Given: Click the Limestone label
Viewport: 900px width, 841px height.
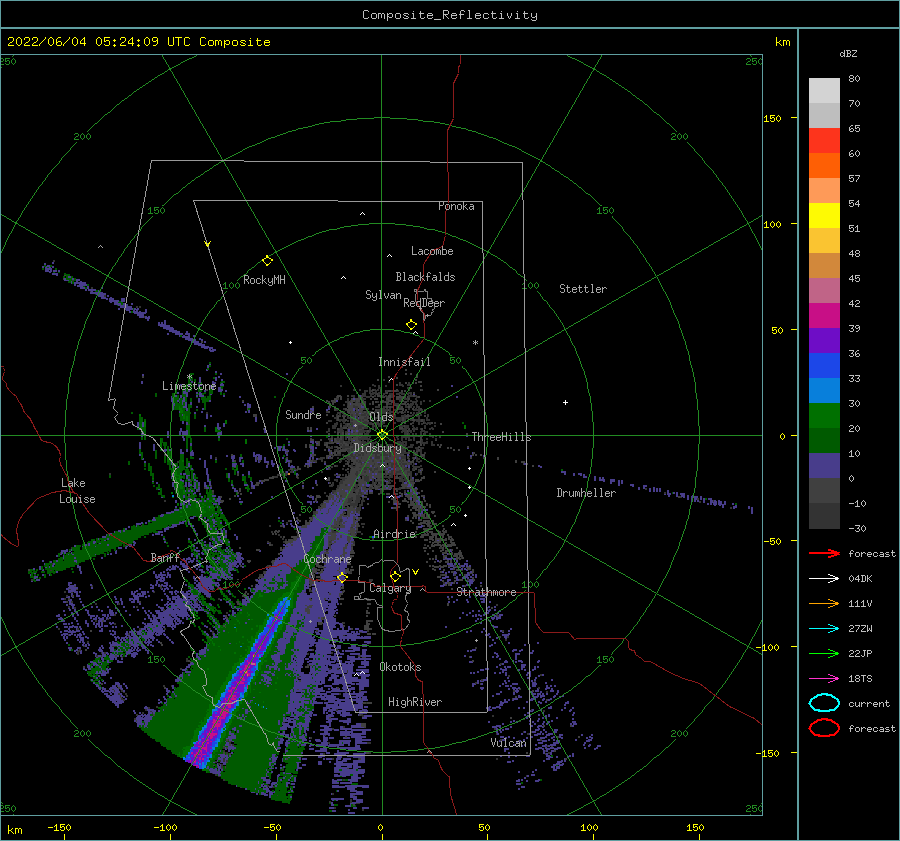Looking at the screenshot, I should click(189, 386).
